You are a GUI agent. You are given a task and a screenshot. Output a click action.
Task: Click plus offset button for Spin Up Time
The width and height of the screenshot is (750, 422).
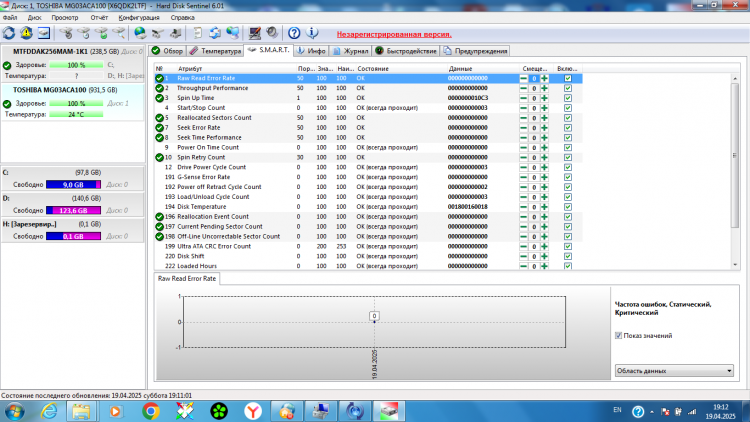click(544, 98)
